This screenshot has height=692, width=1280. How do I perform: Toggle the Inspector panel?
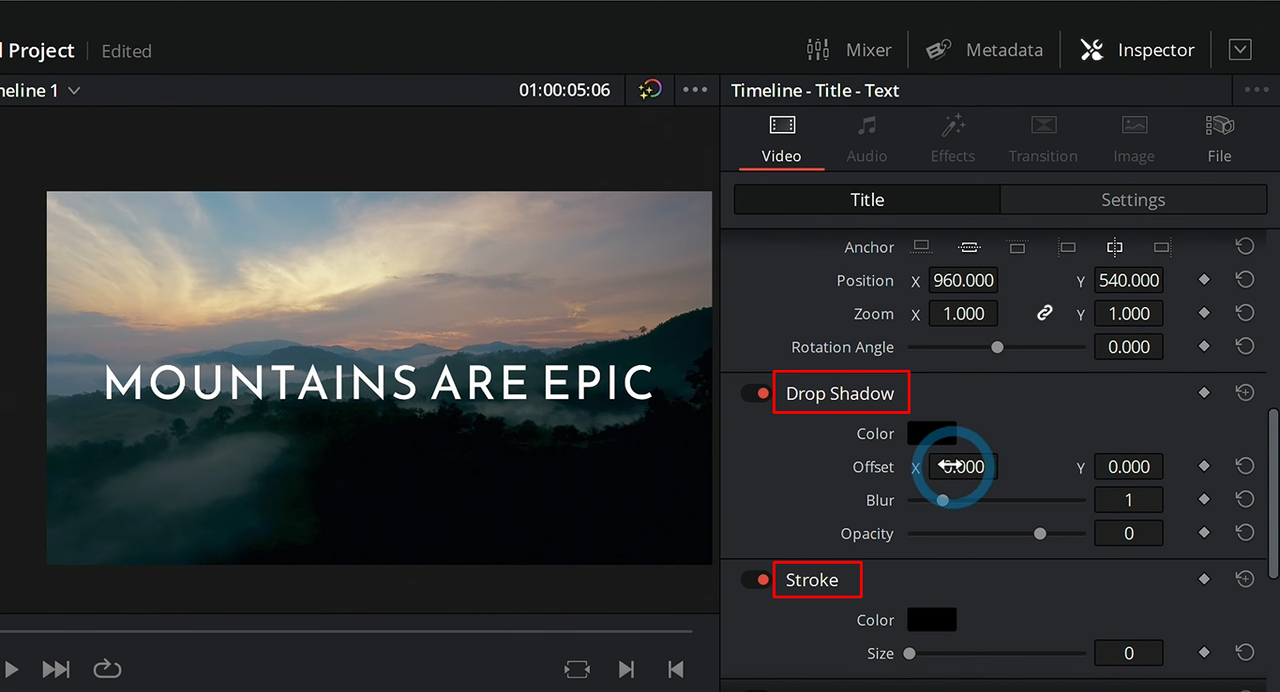pos(1137,50)
